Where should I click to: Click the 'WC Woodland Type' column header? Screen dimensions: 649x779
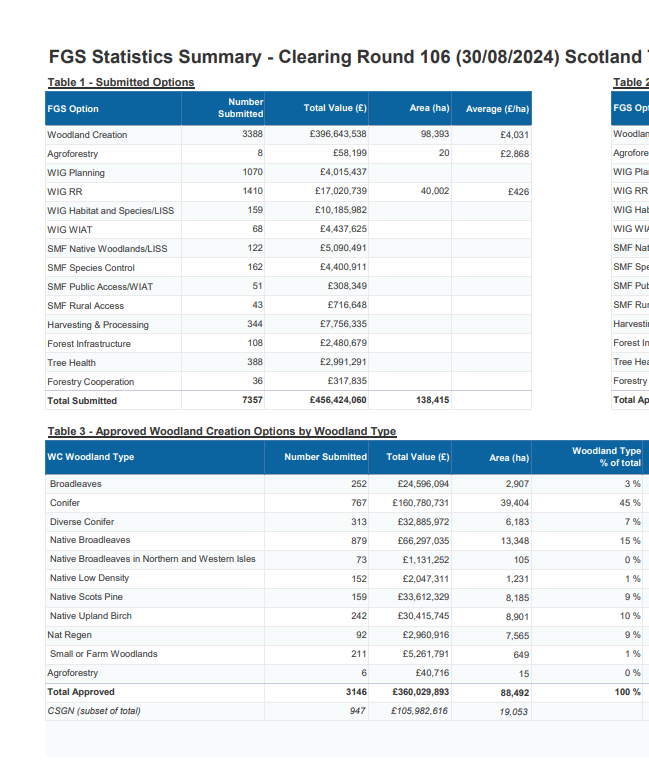click(91, 457)
